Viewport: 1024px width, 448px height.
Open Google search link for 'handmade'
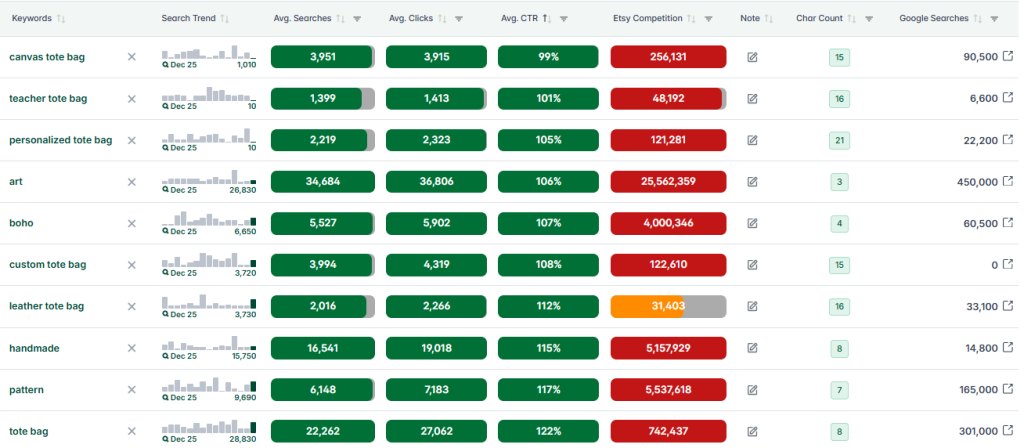coord(1008,347)
